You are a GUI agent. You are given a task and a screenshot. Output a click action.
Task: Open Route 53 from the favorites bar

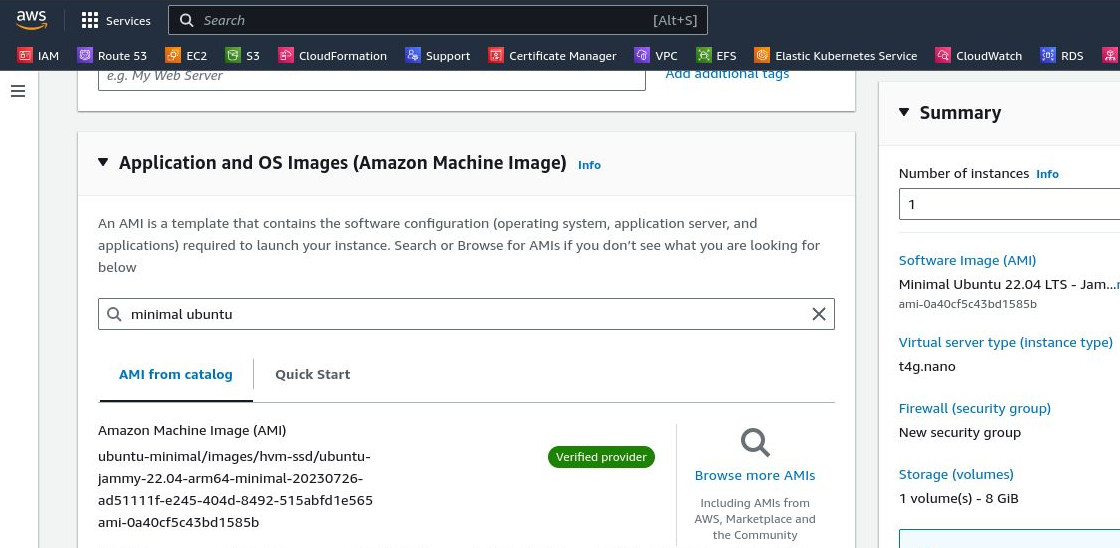tap(122, 56)
